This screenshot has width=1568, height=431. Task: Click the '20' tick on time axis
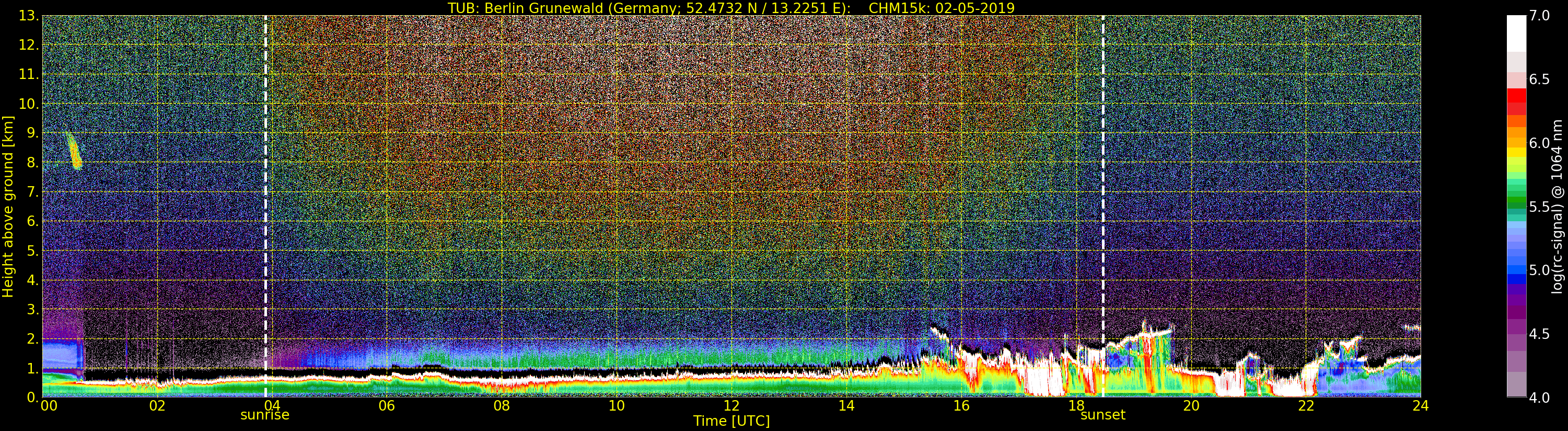click(1191, 405)
